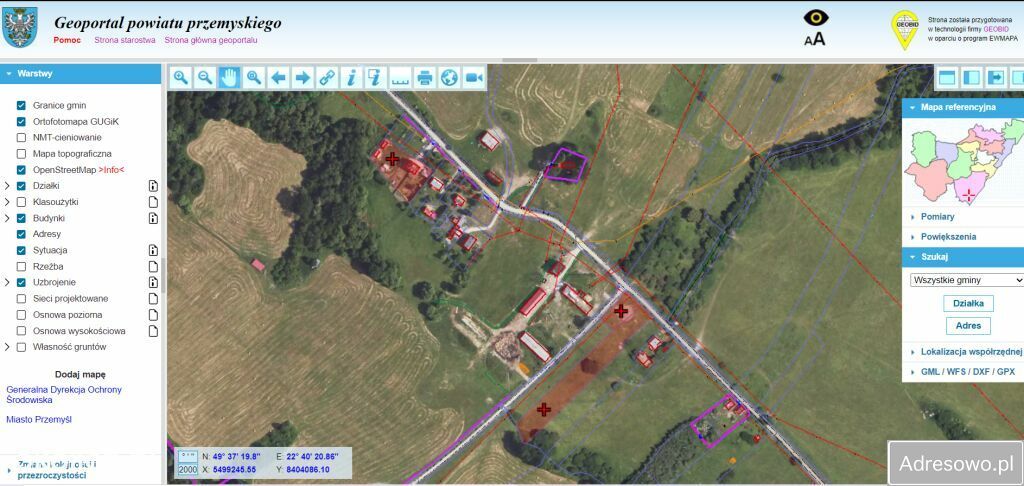Click the GEOBID yellow pin logo

tap(905, 29)
